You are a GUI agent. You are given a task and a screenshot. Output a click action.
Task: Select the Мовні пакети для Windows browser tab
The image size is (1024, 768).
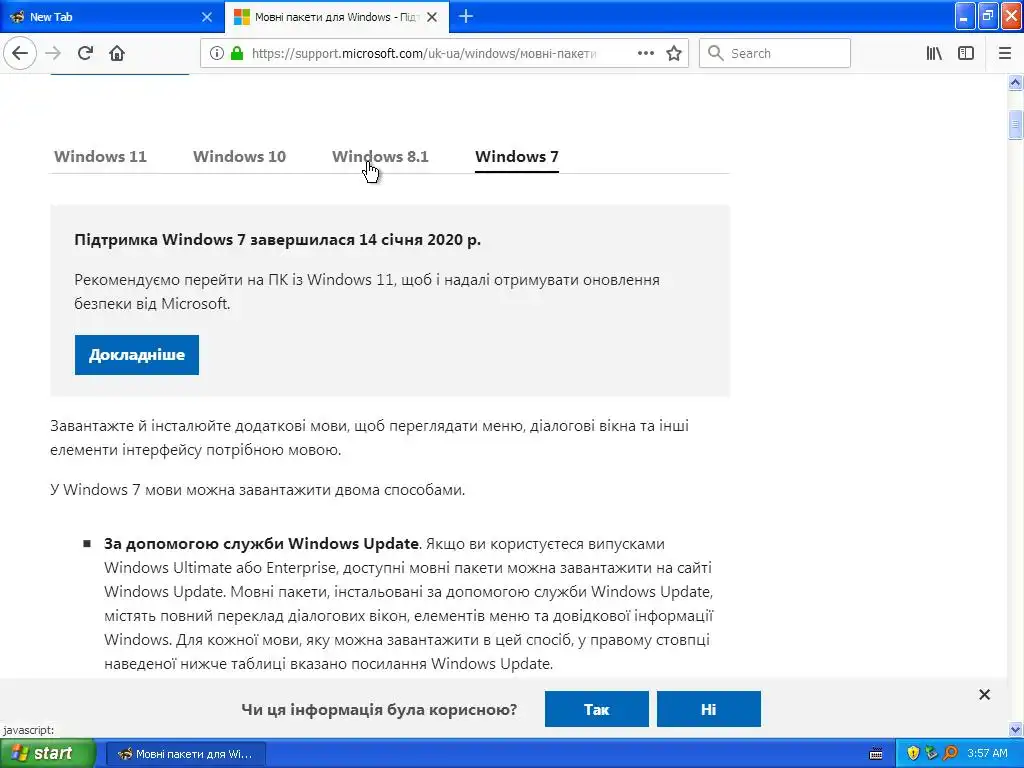pyautogui.click(x=336, y=17)
